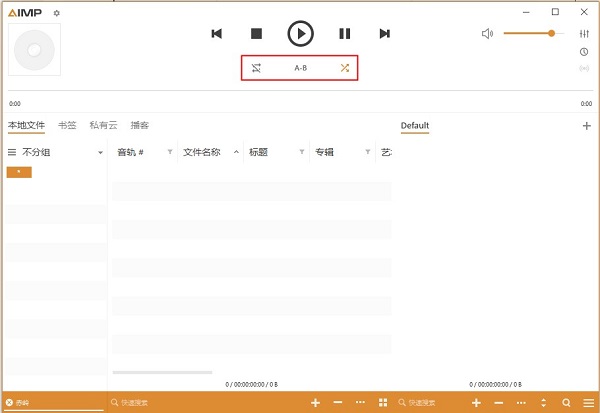The height and width of the screenshot is (413, 600).
Task: Open playlist more options ellipsis
Action: (x=521, y=403)
